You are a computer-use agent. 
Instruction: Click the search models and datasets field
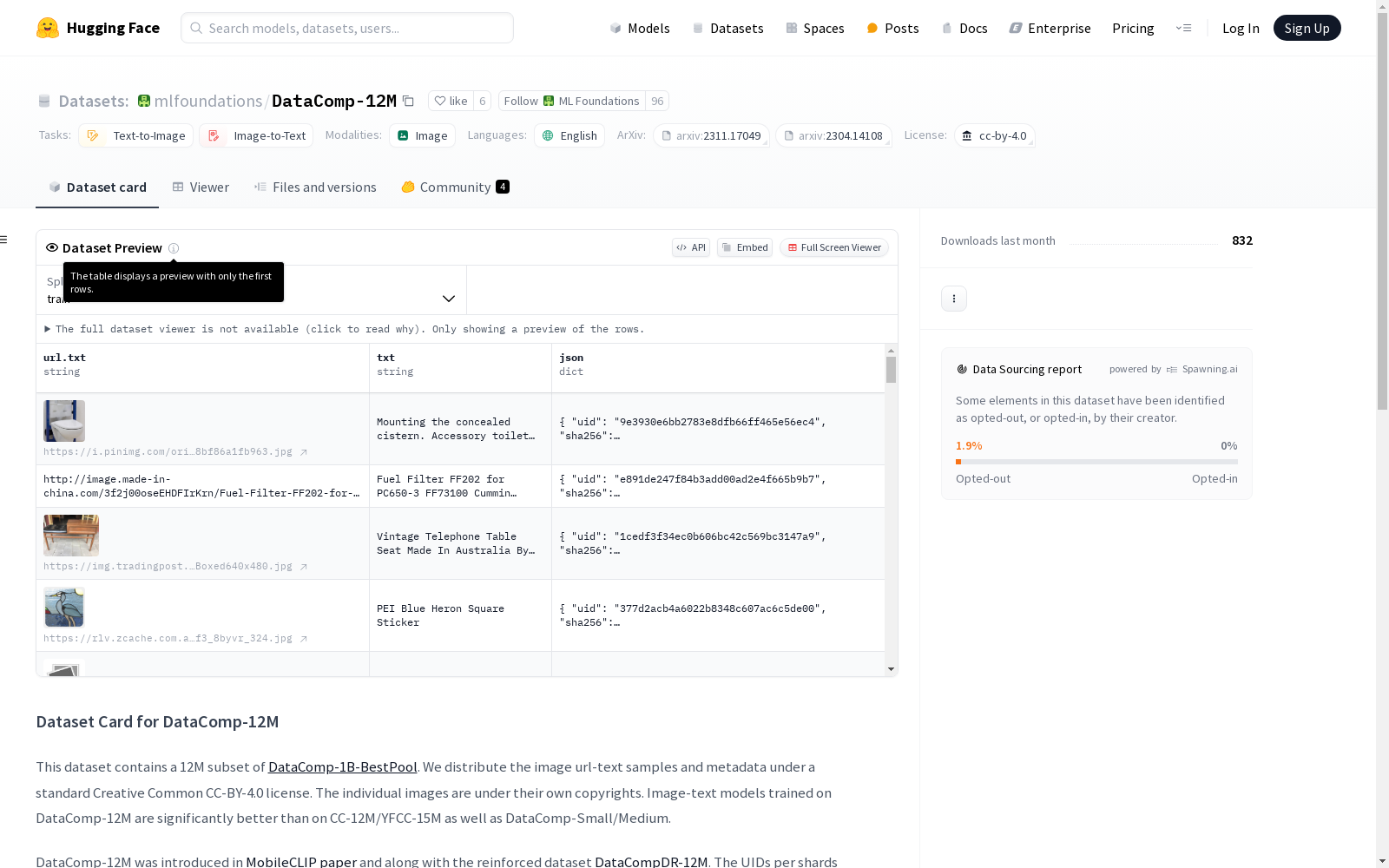pos(347,28)
